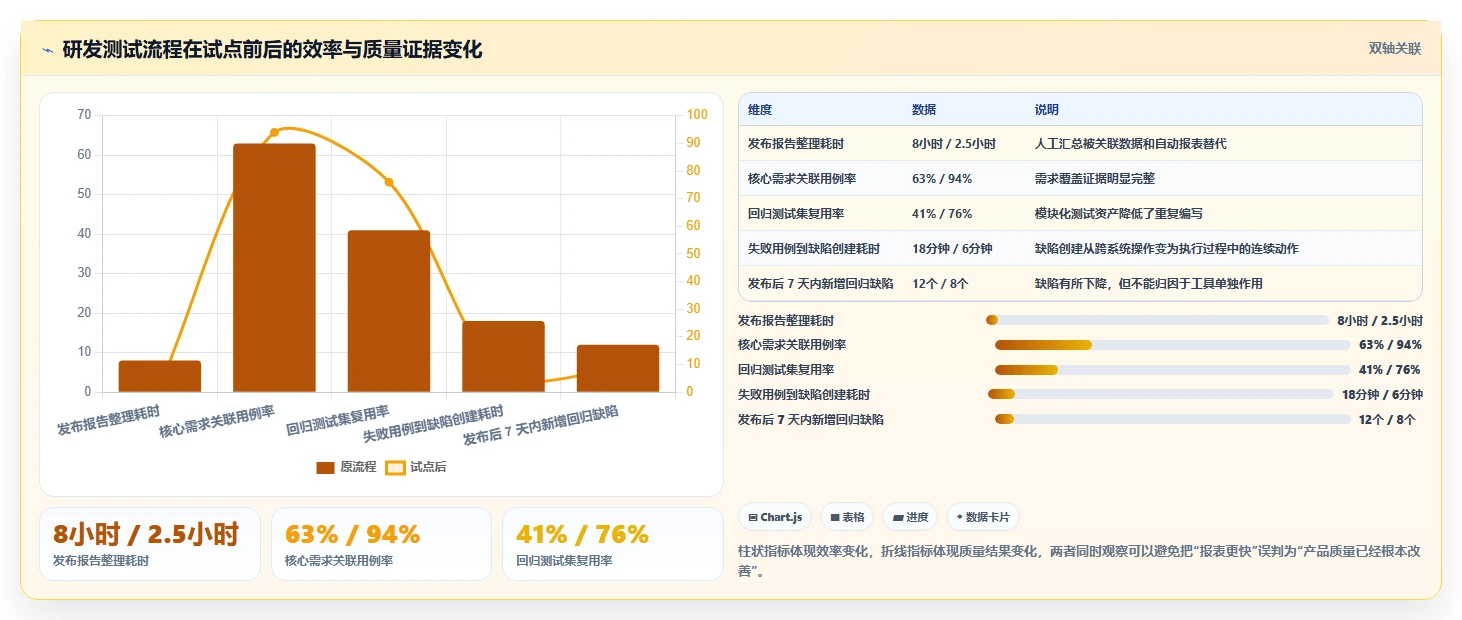The height and width of the screenshot is (620, 1462).
Task: Click table cell 核心需求关联用例率
Action: tap(802, 179)
